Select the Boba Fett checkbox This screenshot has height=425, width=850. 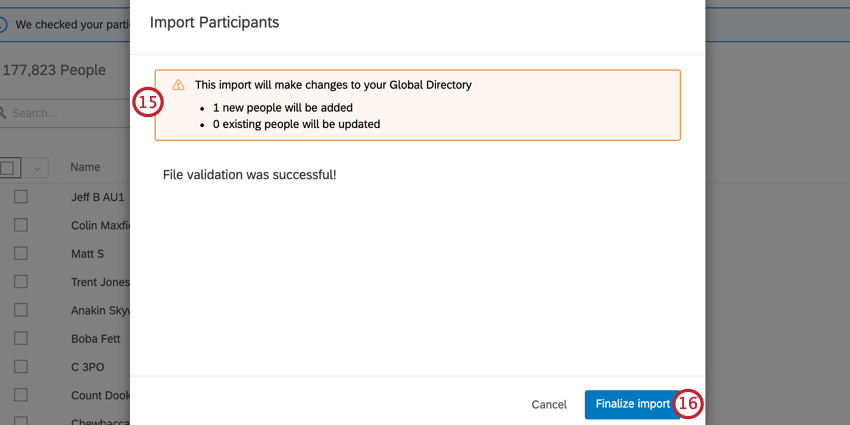point(21,339)
